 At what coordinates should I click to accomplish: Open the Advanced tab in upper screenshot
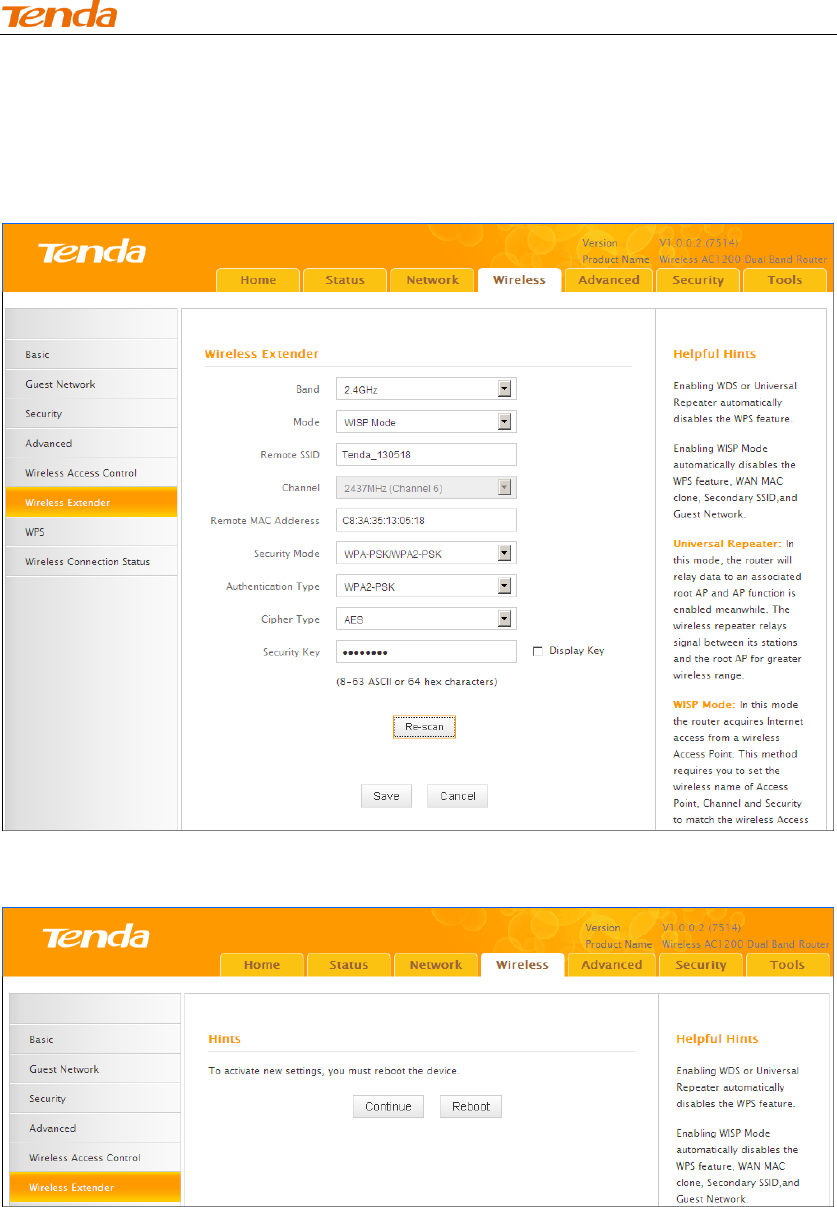(x=609, y=280)
